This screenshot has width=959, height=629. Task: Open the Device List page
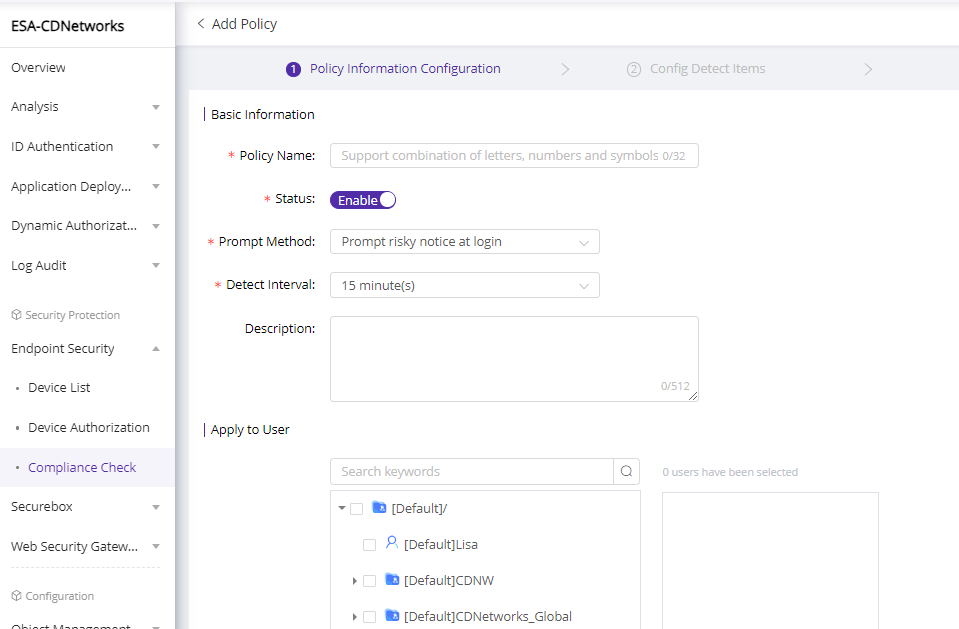tap(59, 387)
